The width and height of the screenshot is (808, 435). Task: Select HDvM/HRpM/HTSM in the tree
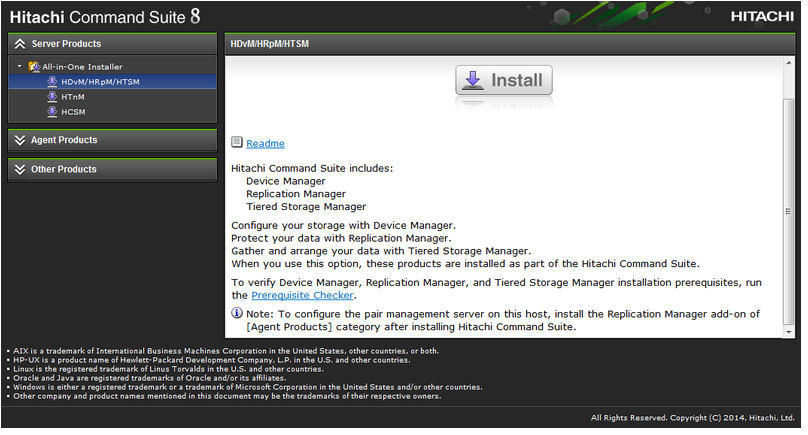tap(112, 81)
